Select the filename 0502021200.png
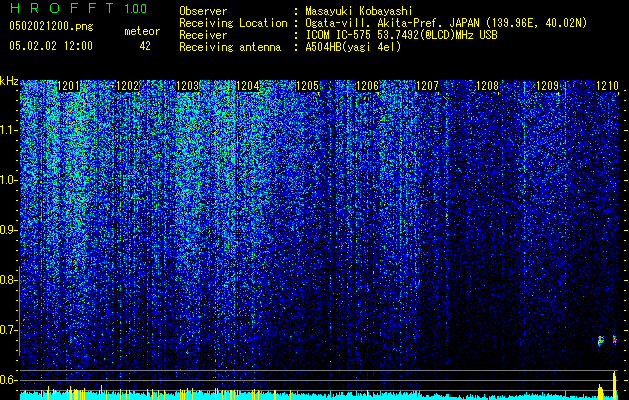The width and height of the screenshot is (629, 400). tap(51, 27)
